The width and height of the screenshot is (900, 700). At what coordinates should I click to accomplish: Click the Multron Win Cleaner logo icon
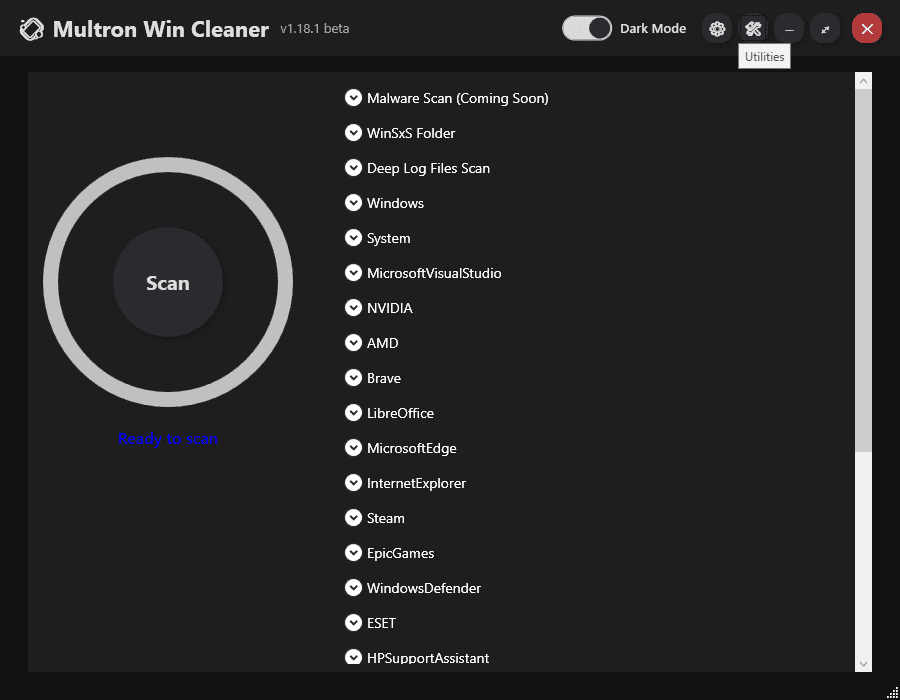pyautogui.click(x=32, y=29)
